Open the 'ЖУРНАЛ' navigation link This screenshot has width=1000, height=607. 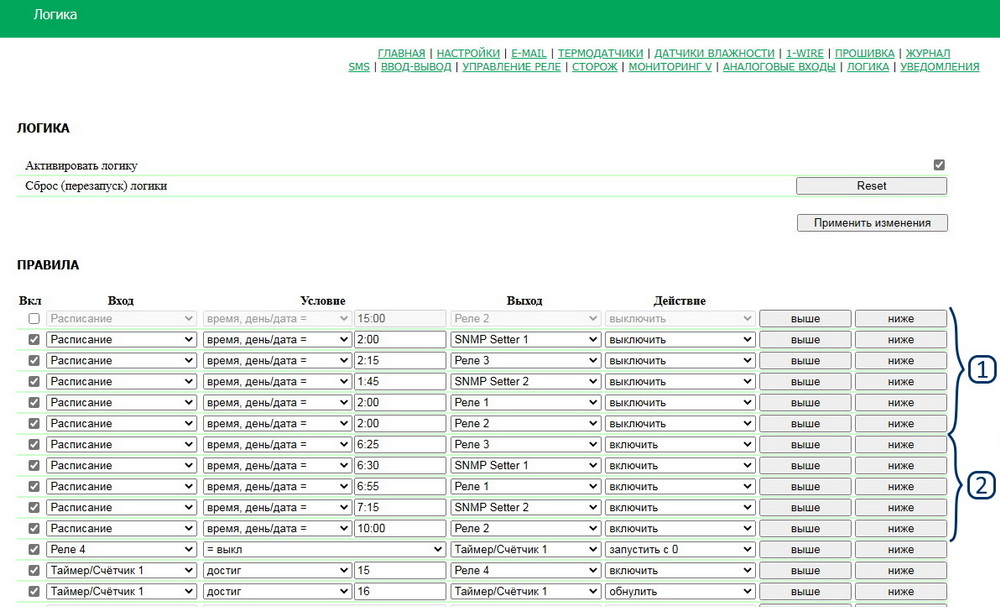coord(928,53)
